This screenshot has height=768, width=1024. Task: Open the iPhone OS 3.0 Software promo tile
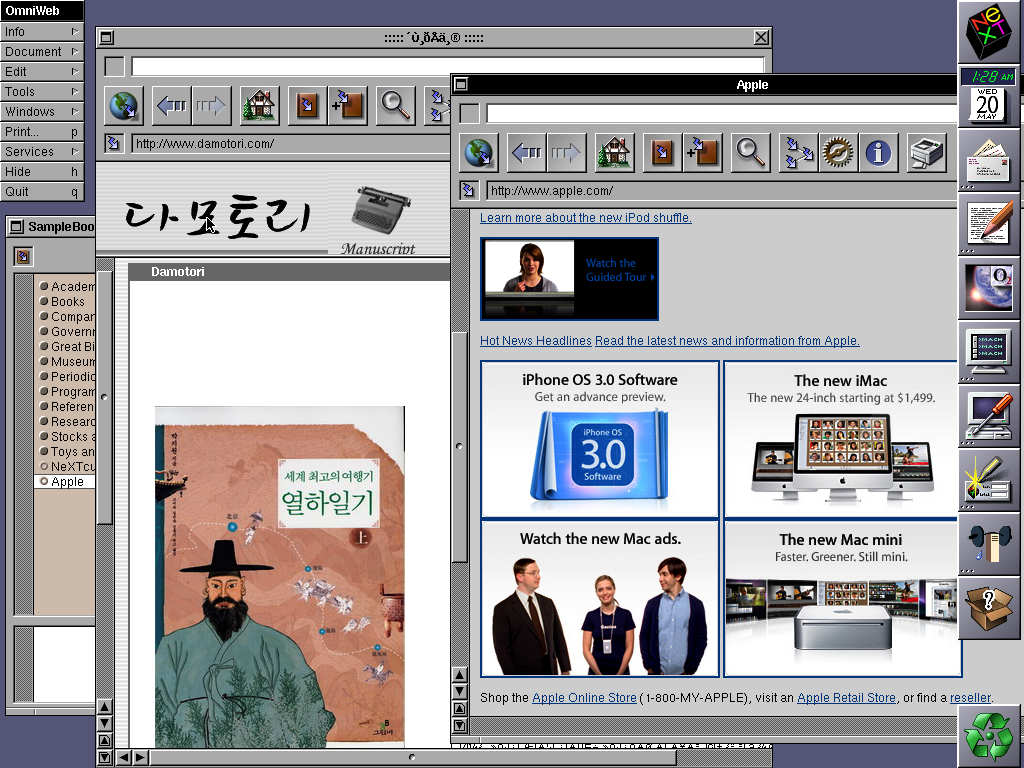point(600,439)
